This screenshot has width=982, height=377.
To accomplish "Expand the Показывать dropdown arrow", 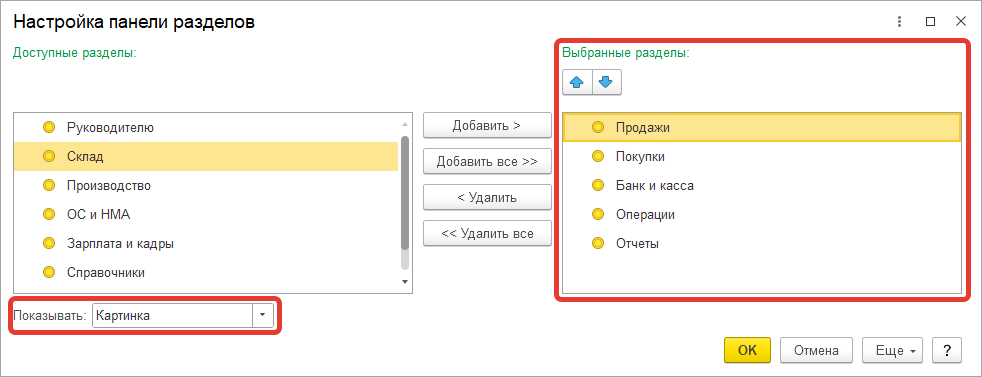I will (x=262, y=316).
